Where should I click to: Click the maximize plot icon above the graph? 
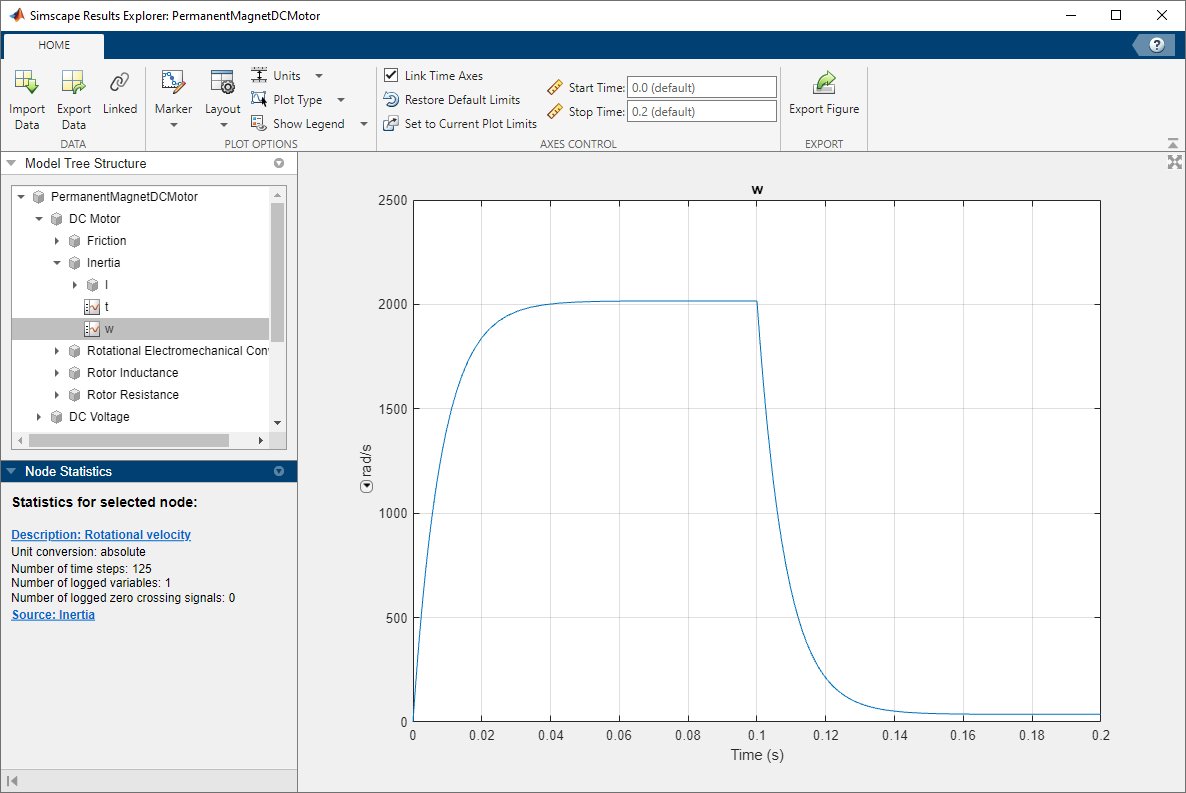click(1175, 162)
